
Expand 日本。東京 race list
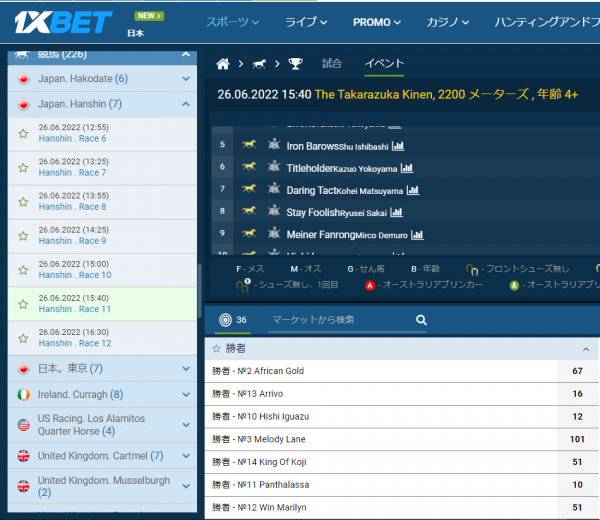tap(186, 369)
